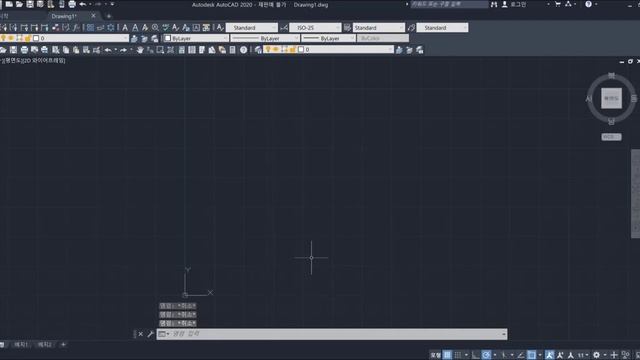Click 2D 와이어프레임 visual style label
Viewport: 640px width, 360px height.
click(x=45, y=60)
